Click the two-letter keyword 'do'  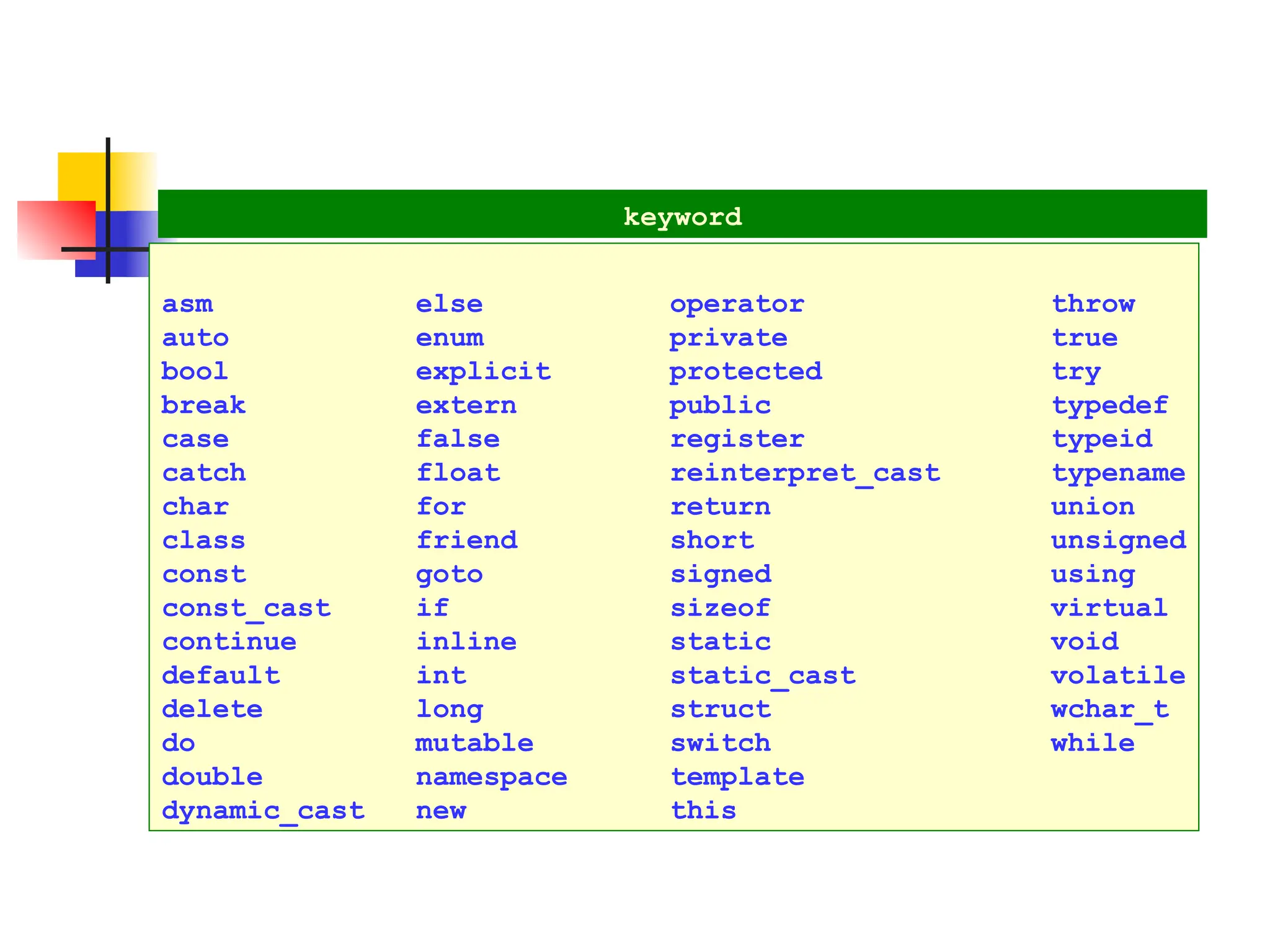click(x=179, y=743)
